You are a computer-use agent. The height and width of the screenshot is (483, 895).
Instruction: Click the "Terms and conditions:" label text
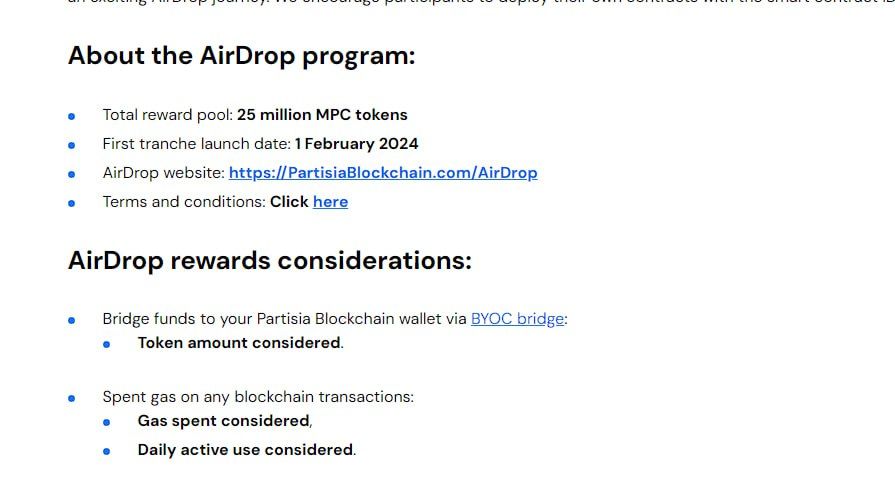point(183,202)
